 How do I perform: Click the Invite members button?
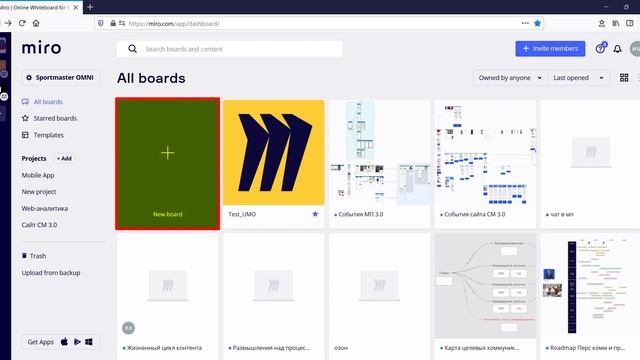[550, 49]
